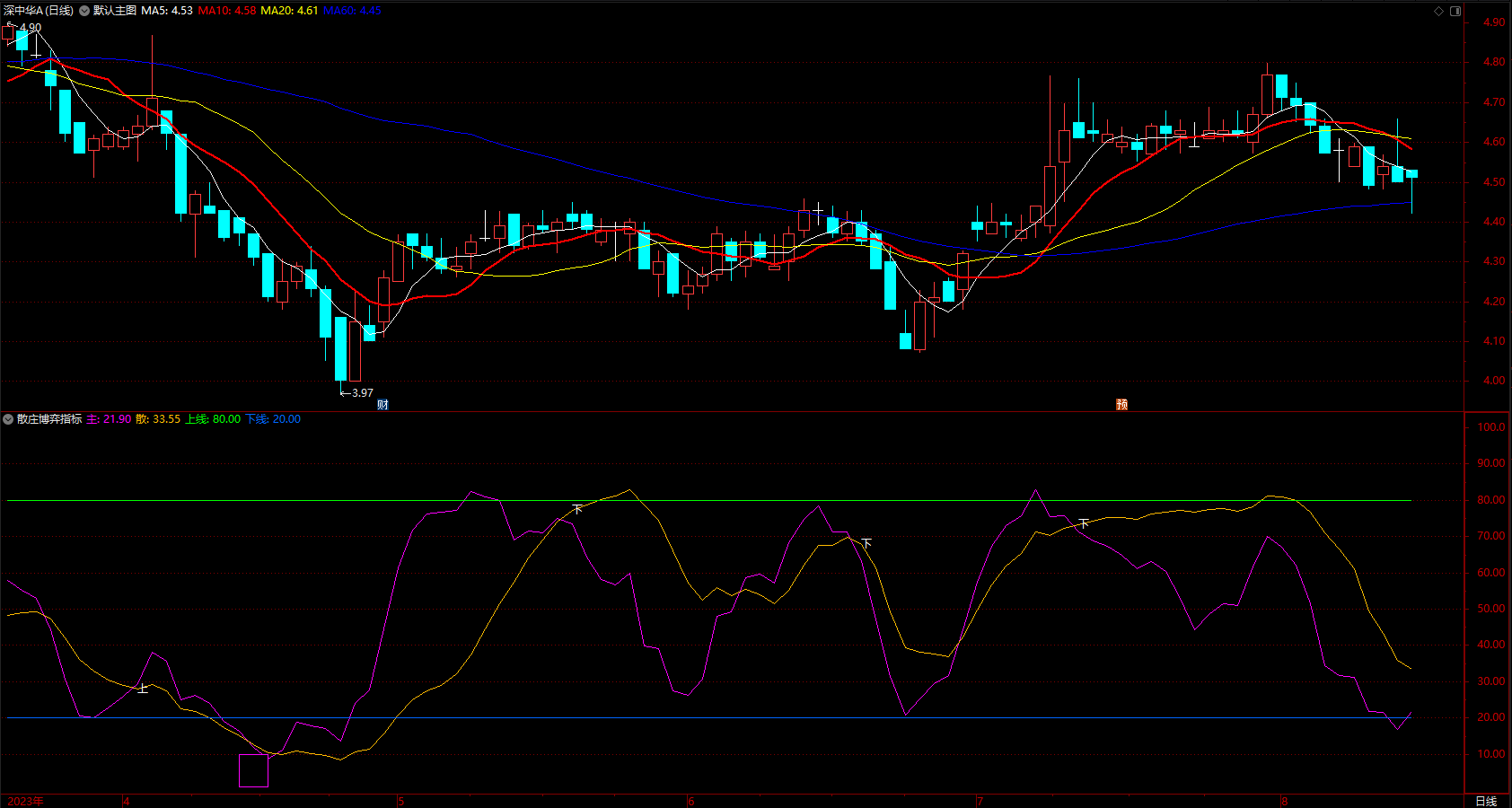Click the 80.00 indicator axis label

(x=1491, y=500)
